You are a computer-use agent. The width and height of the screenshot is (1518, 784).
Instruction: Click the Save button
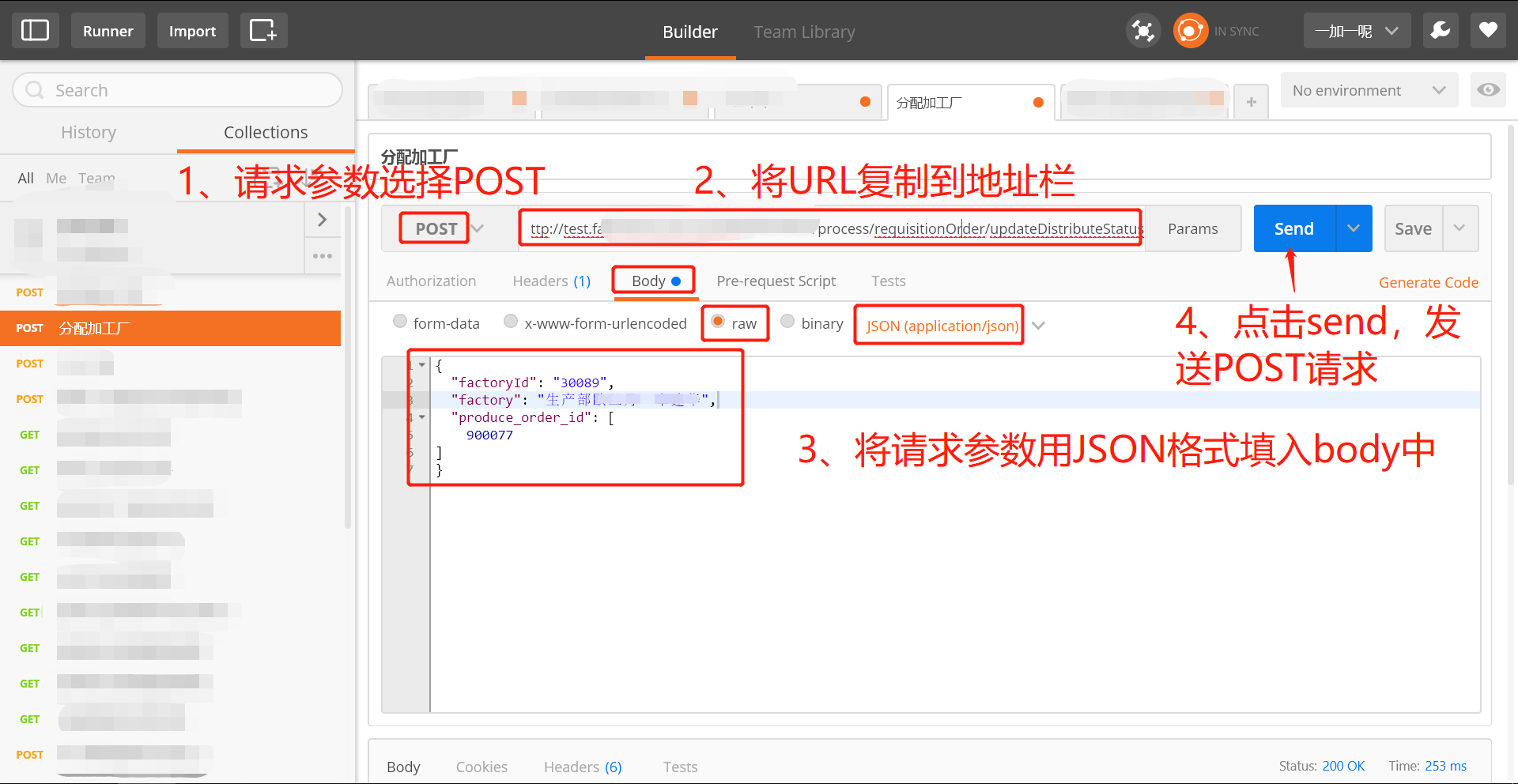[x=1413, y=228]
